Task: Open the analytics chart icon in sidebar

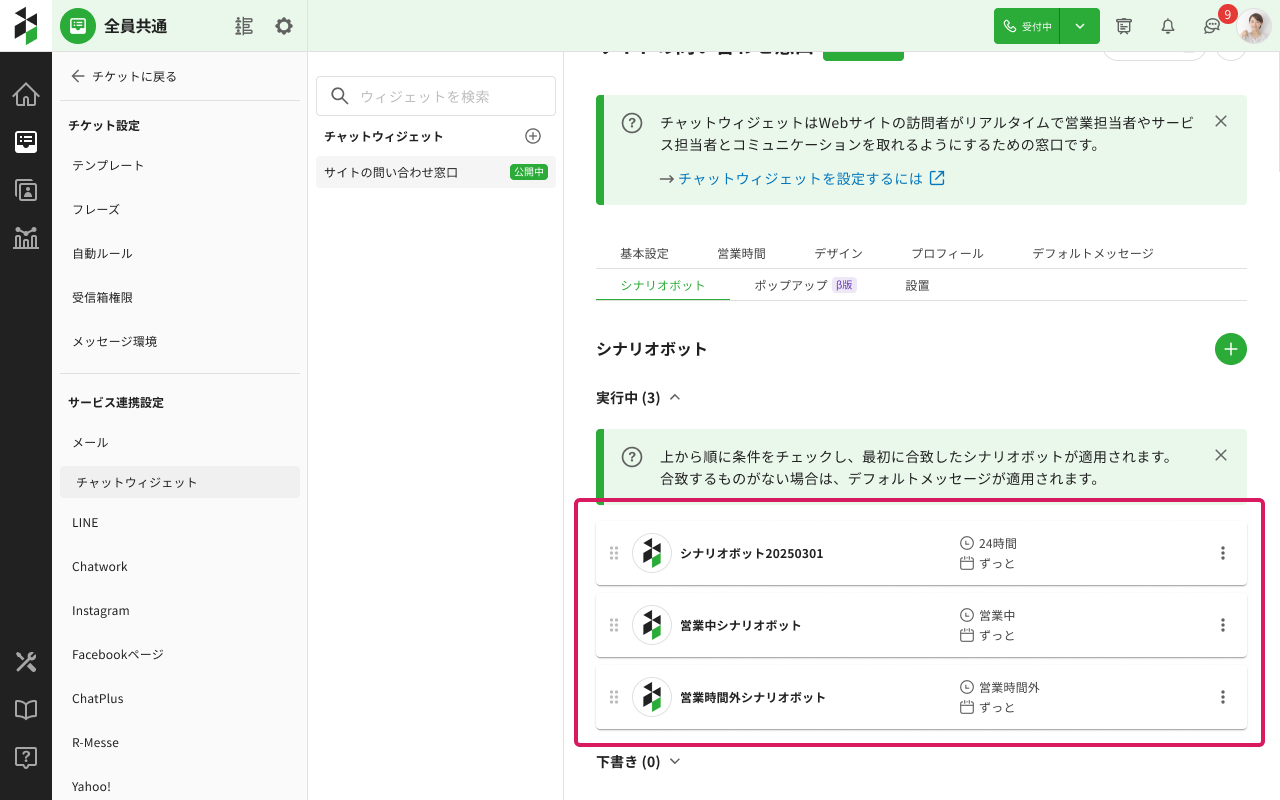Action: tap(26, 238)
